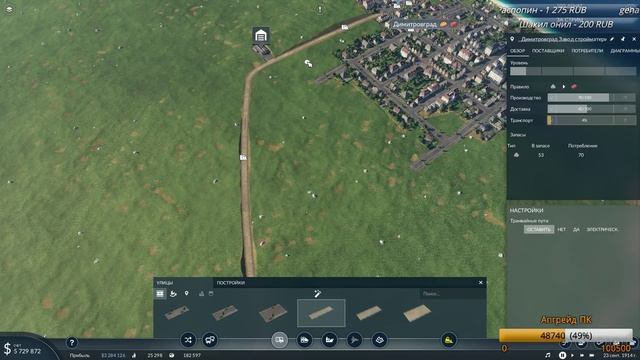
Task: Click the depot warehouse marker on the map
Action: pos(261,36)
